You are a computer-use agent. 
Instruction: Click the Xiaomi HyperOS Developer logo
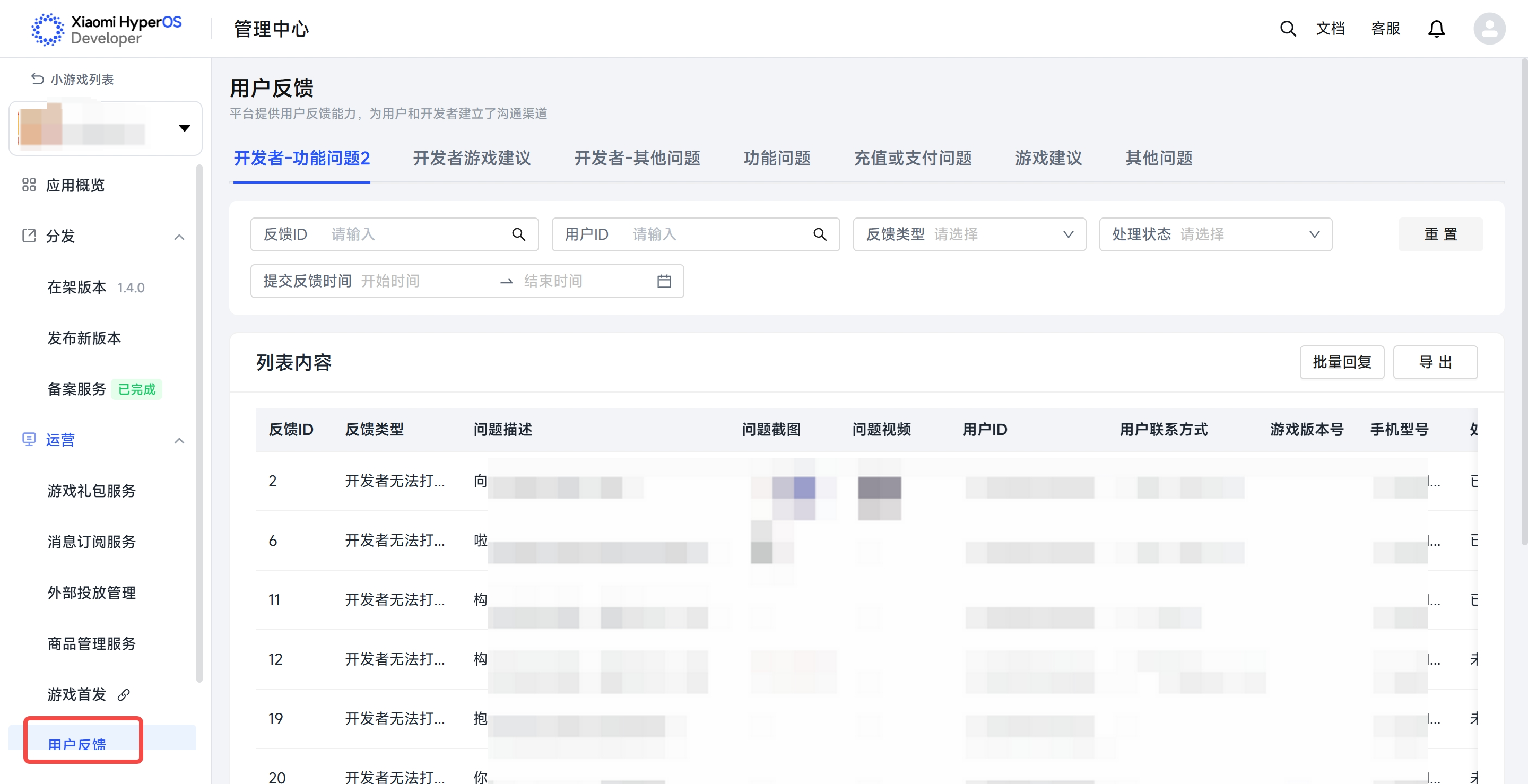coord(107,29)
